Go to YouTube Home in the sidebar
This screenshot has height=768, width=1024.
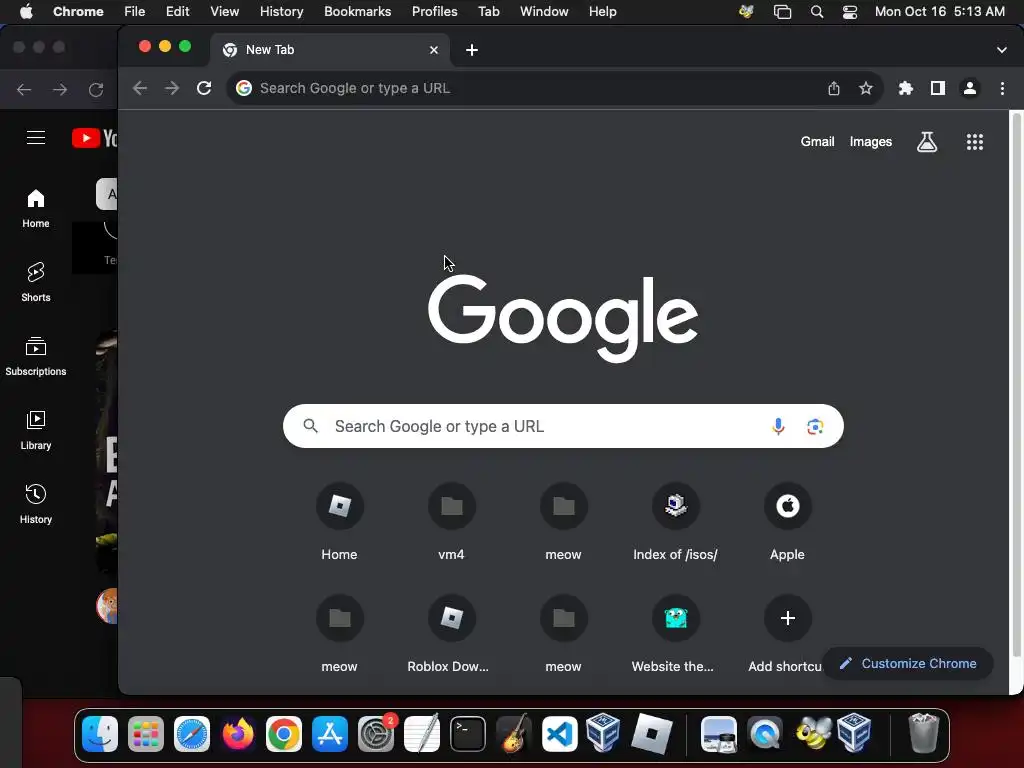pyautogui.click(x=36, y=209)
